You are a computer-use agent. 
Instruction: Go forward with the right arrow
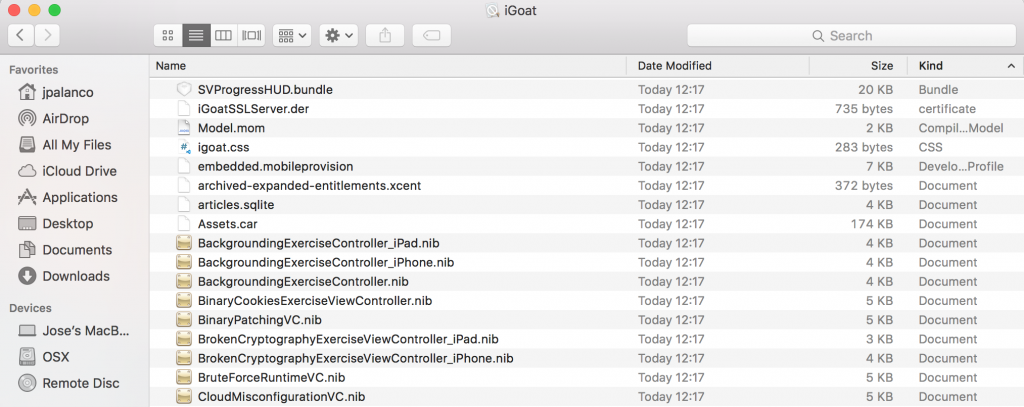coord(47,35)
